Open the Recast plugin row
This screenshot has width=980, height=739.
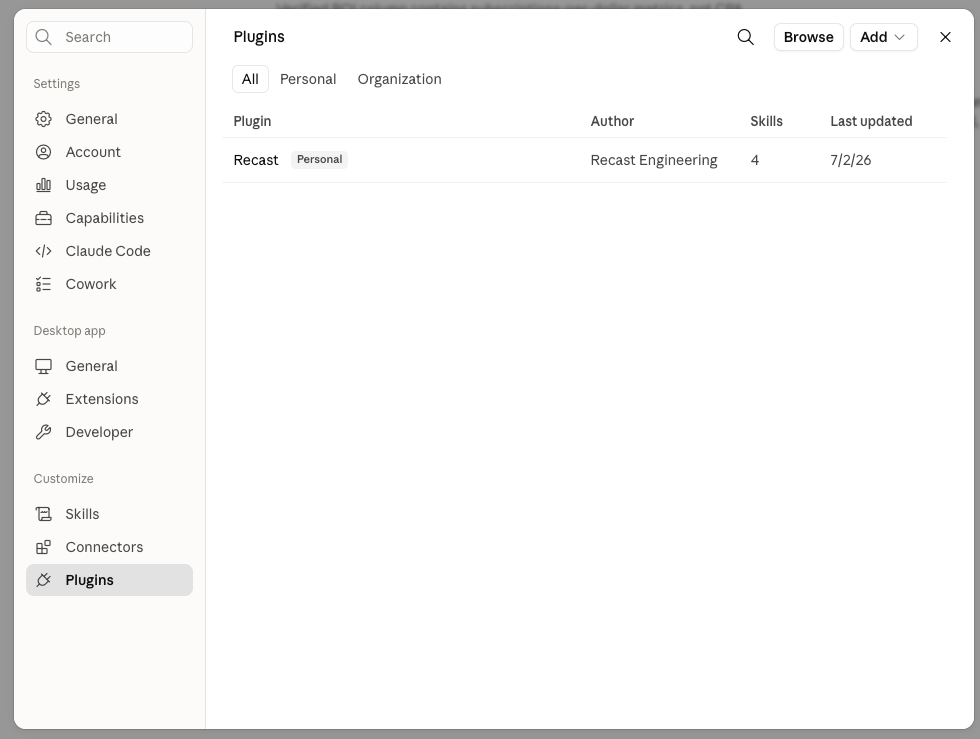[584, 160]
